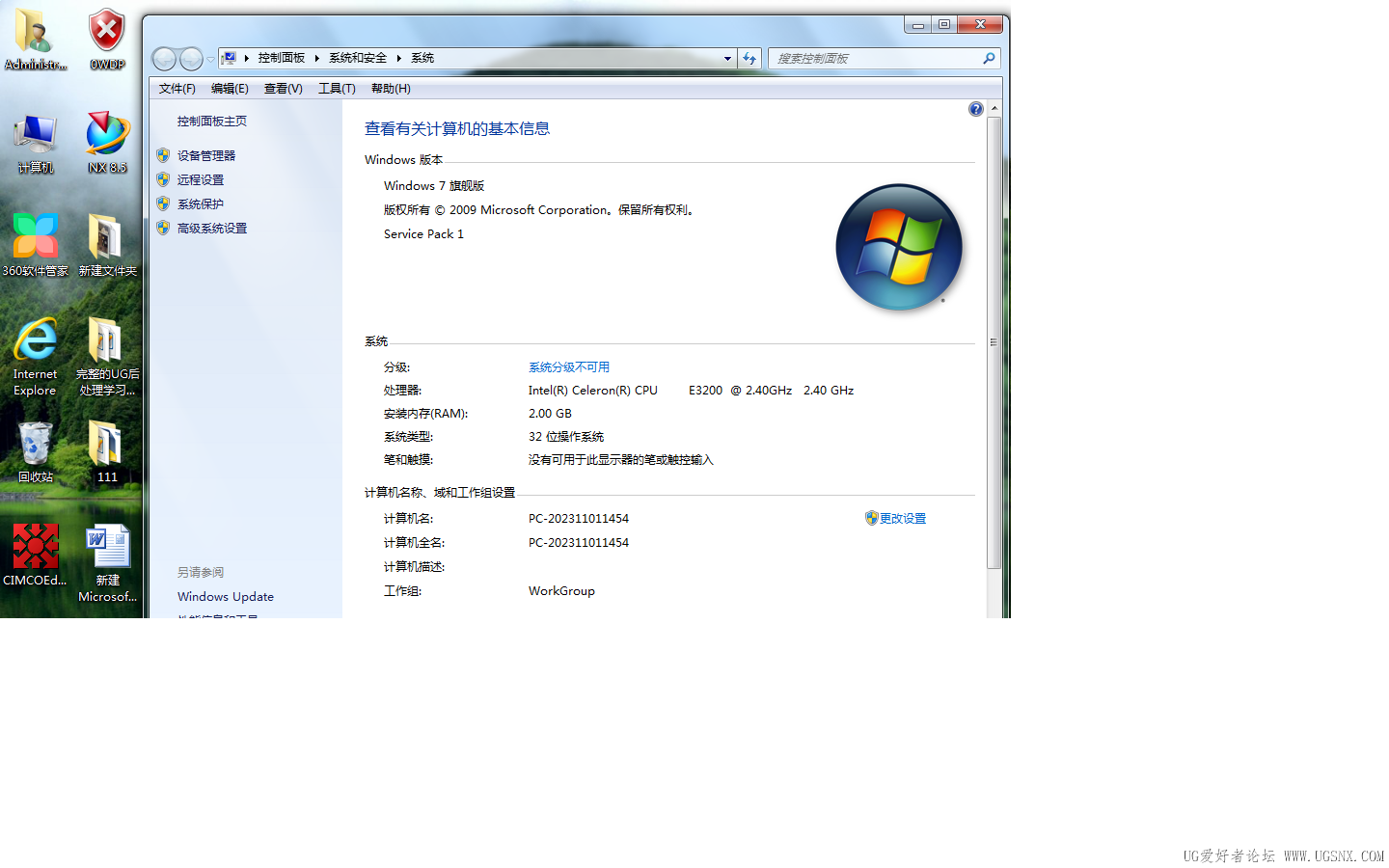Open the 新建 Microsoft Word document icon
This screenshot has width=1389, height=868.
click(107, 563)
